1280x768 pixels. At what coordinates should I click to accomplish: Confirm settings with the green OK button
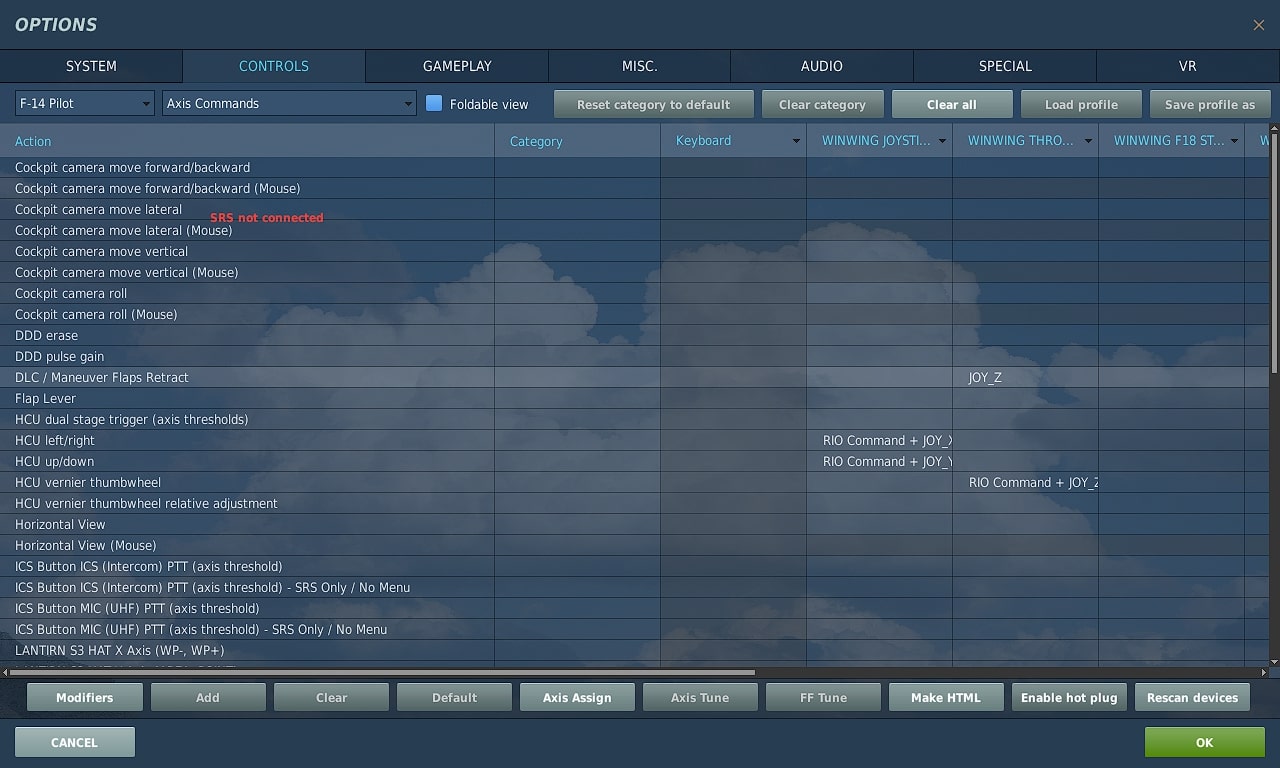[1204, 742]
